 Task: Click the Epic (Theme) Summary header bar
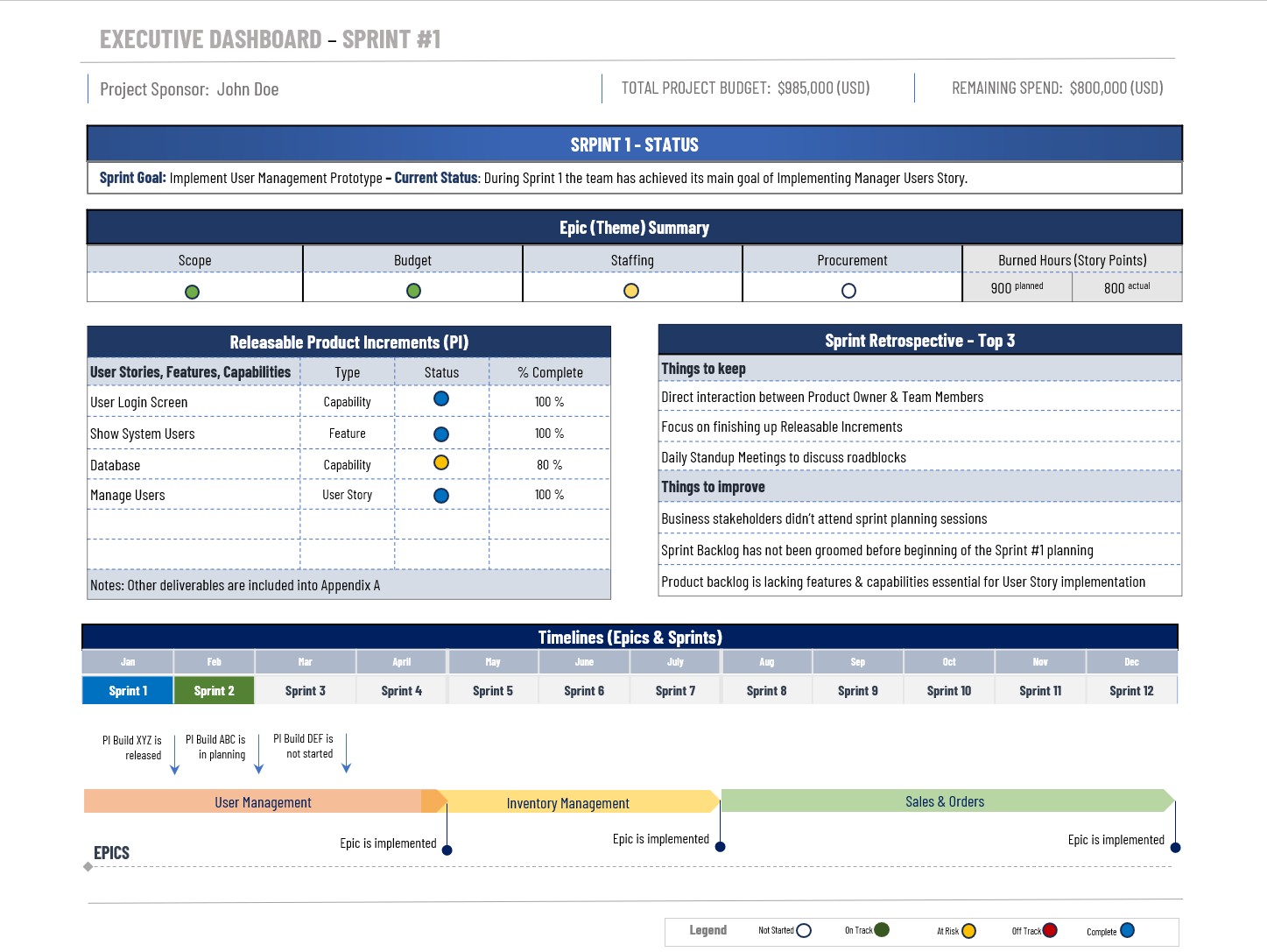(x=634, y=227)
